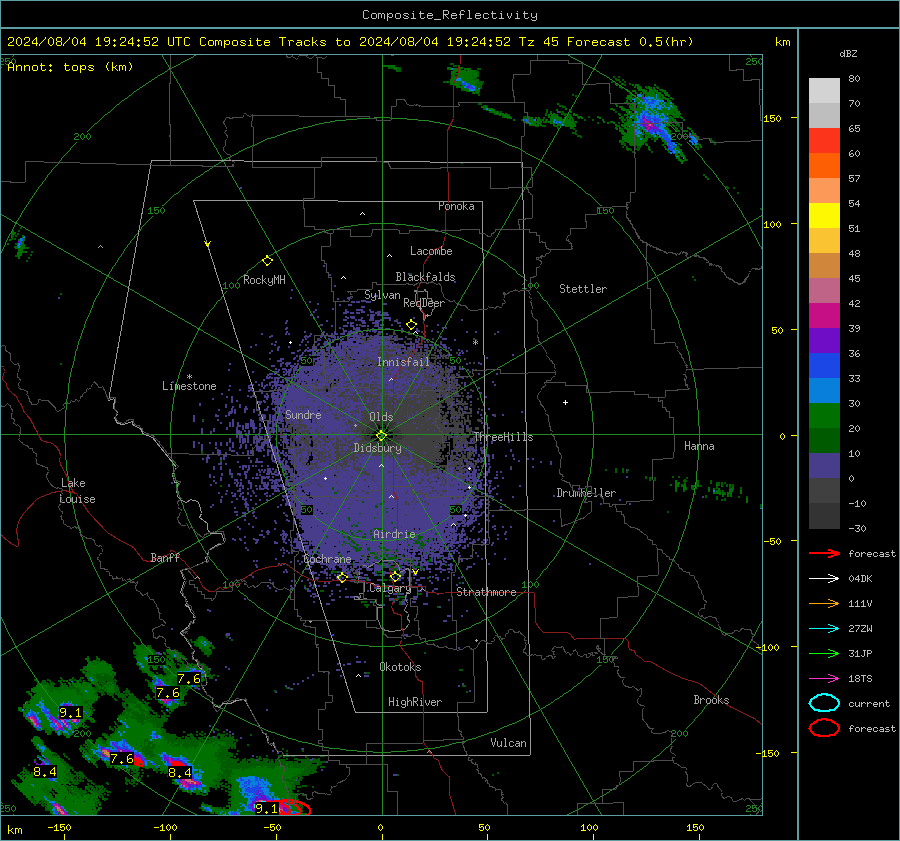The height and width of the screenshot is (841, 900).
Task: Click the Didsbury label
Action: click(x=377, y=448)
